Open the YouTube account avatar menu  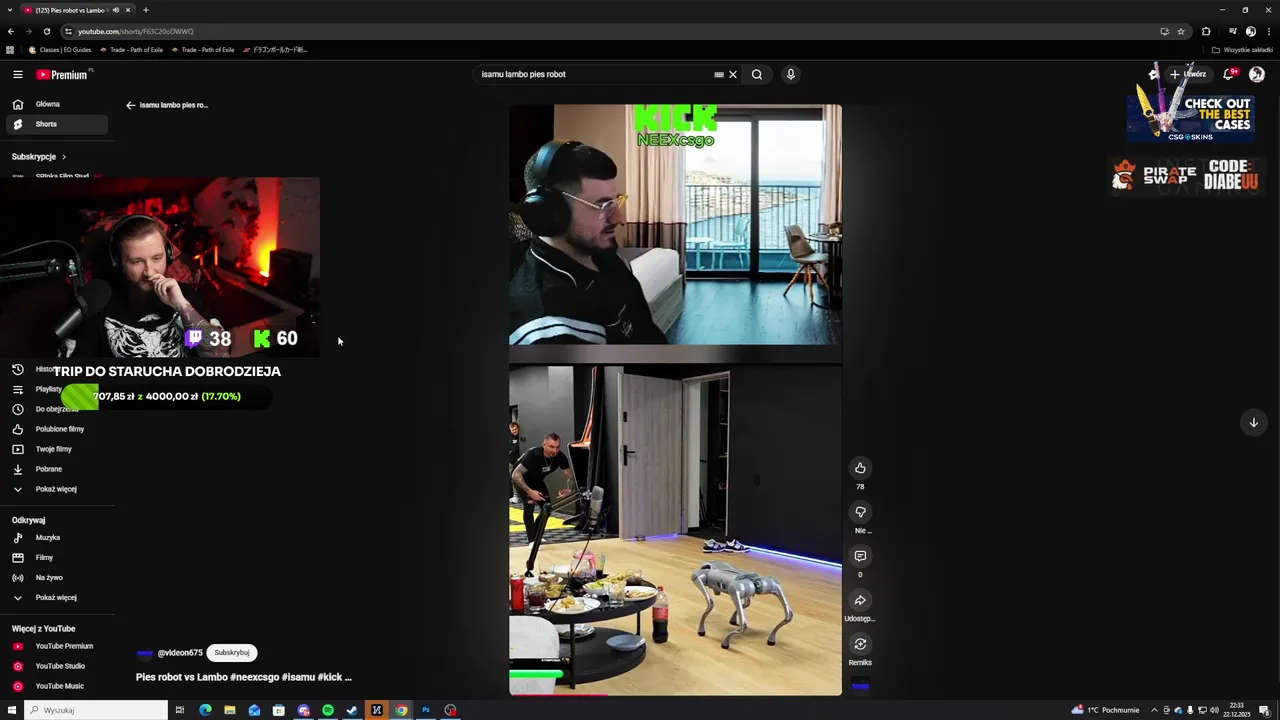(x=1257, y=74)
